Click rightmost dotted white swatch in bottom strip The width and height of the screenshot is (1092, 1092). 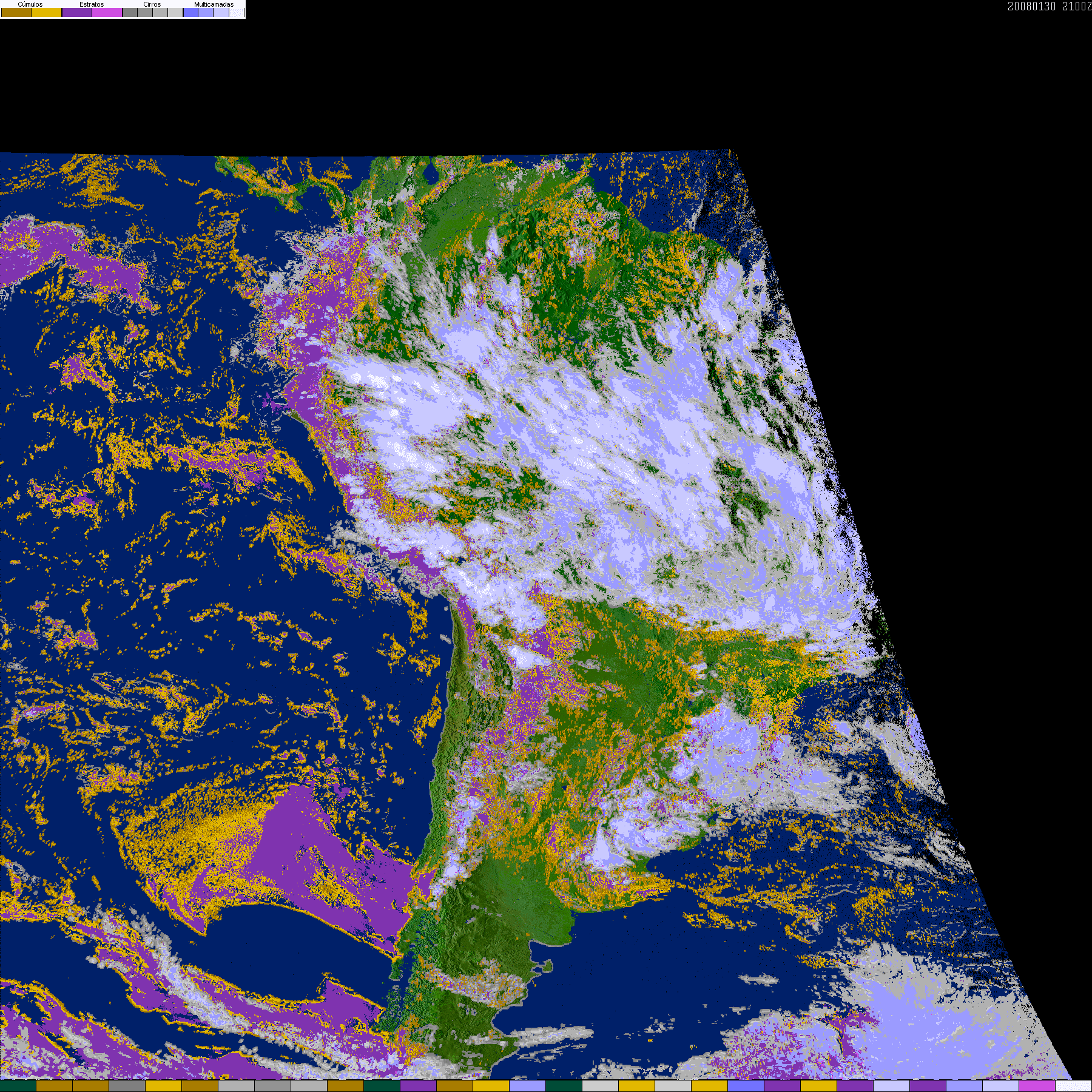1073,1086
